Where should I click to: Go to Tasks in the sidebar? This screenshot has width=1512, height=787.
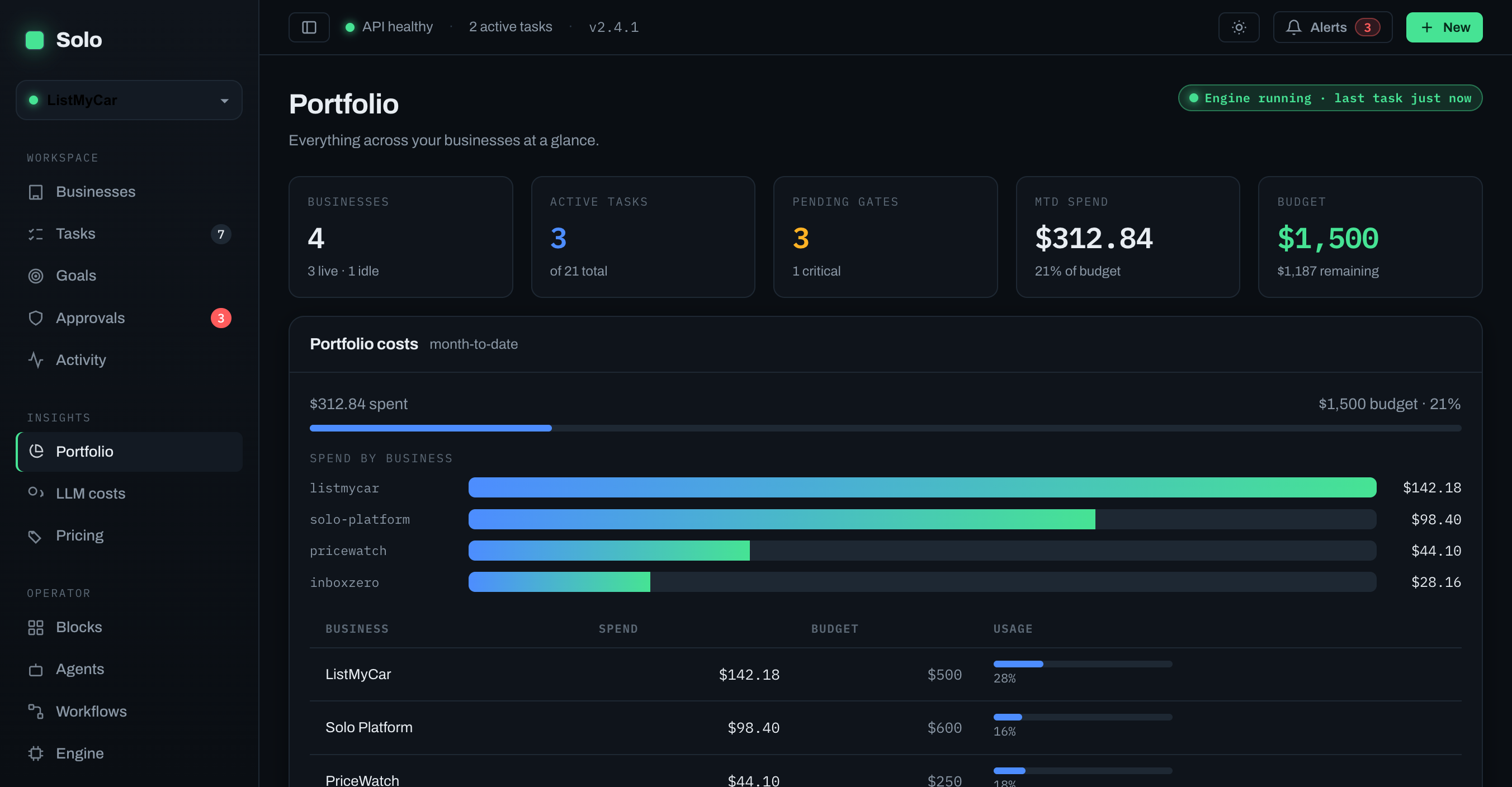(129, 234)
